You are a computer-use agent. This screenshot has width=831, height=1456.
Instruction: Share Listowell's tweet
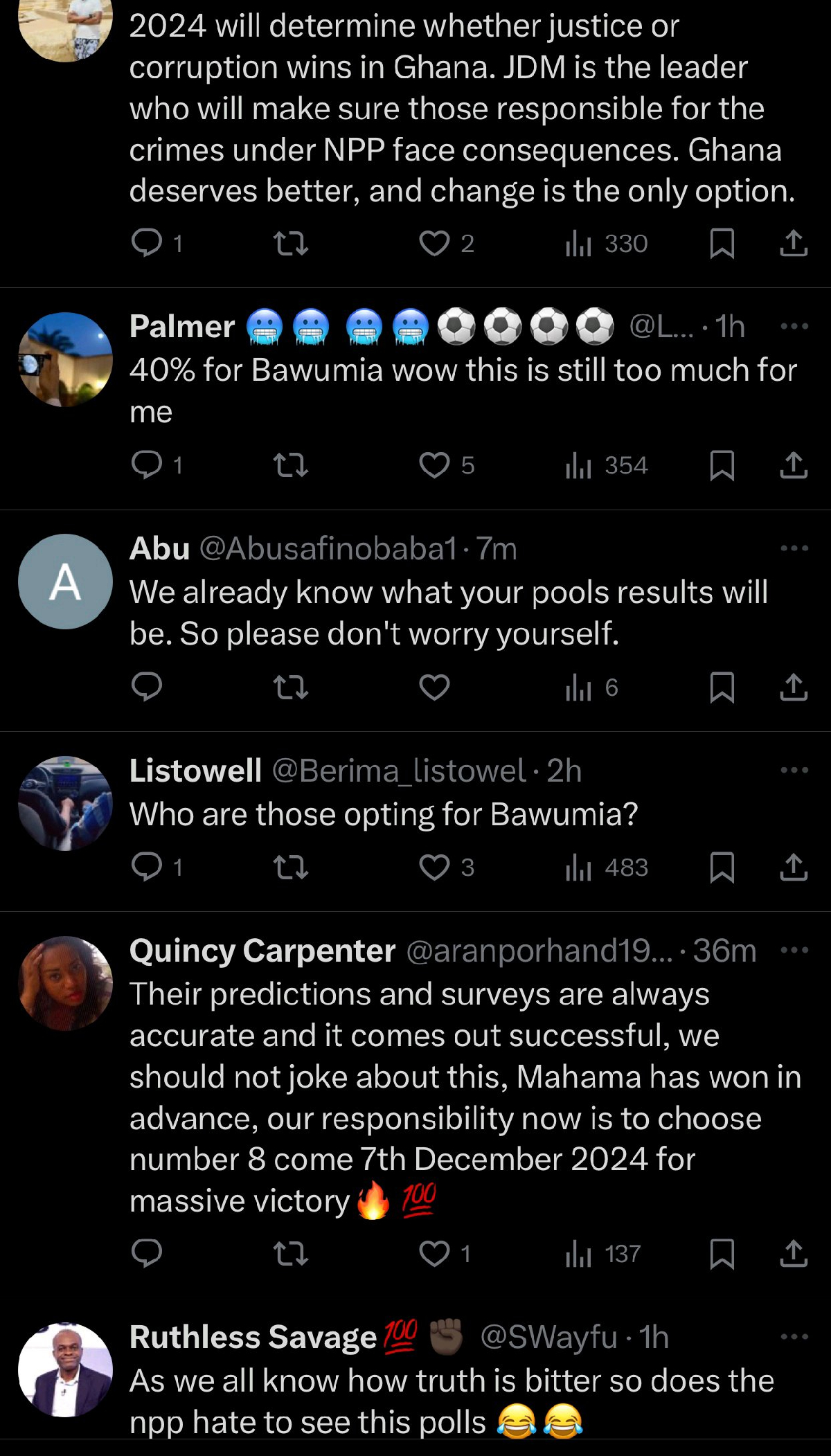pyautogui.click(x=794, y=868)
